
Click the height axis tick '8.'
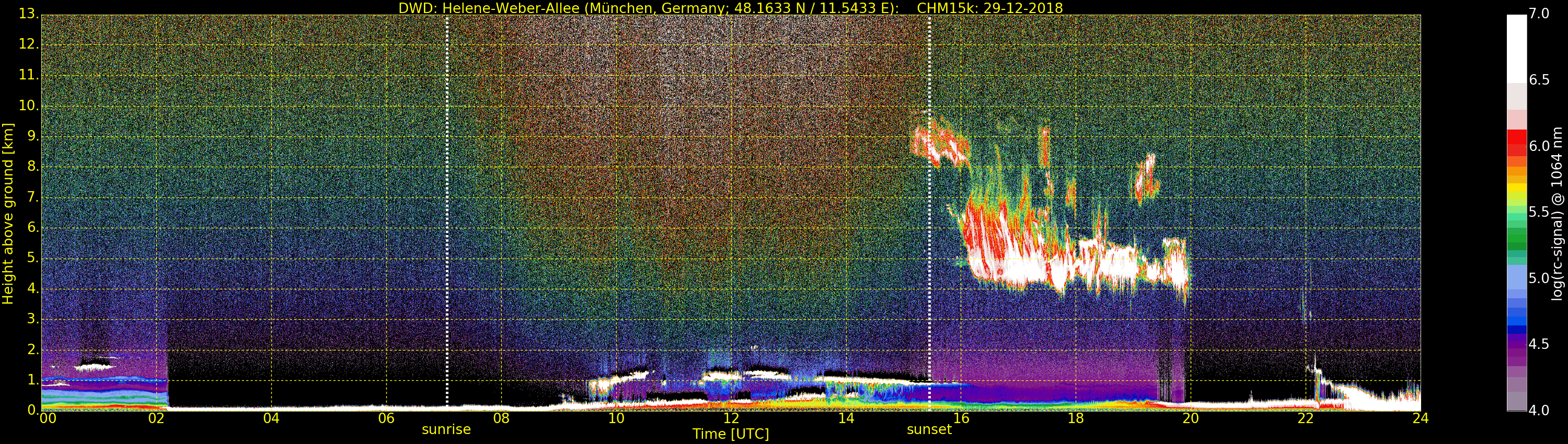click(33, 166)
